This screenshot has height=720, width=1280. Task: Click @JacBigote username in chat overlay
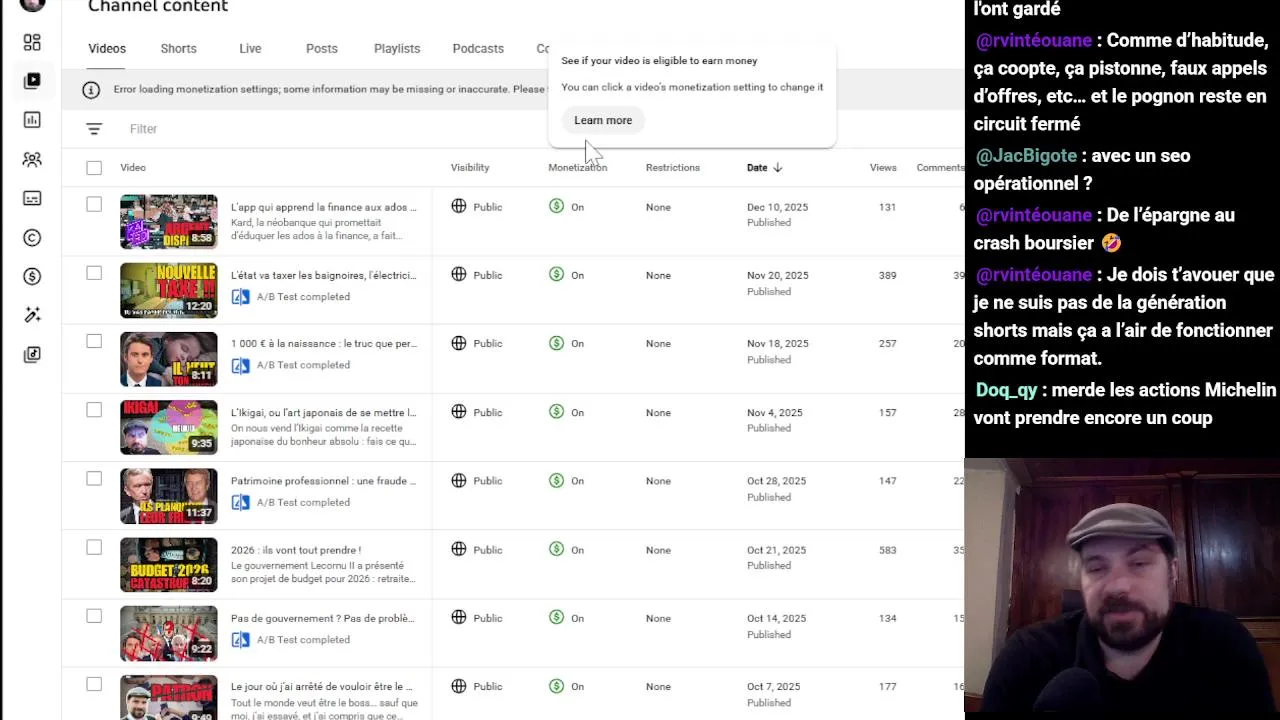(x=1026, y=156)
